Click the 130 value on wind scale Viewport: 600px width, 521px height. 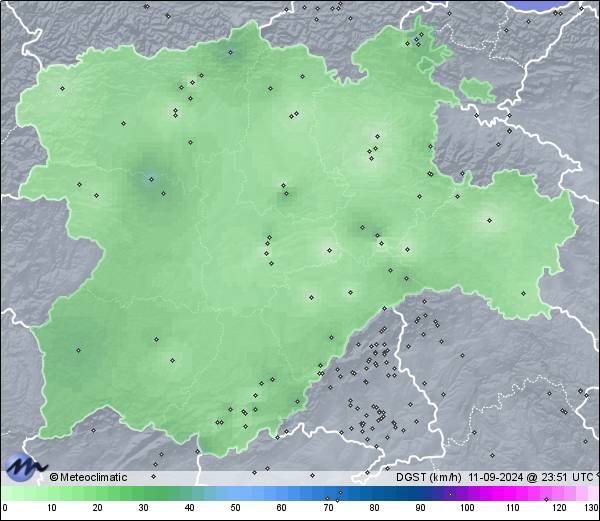(x=591, y=508)
